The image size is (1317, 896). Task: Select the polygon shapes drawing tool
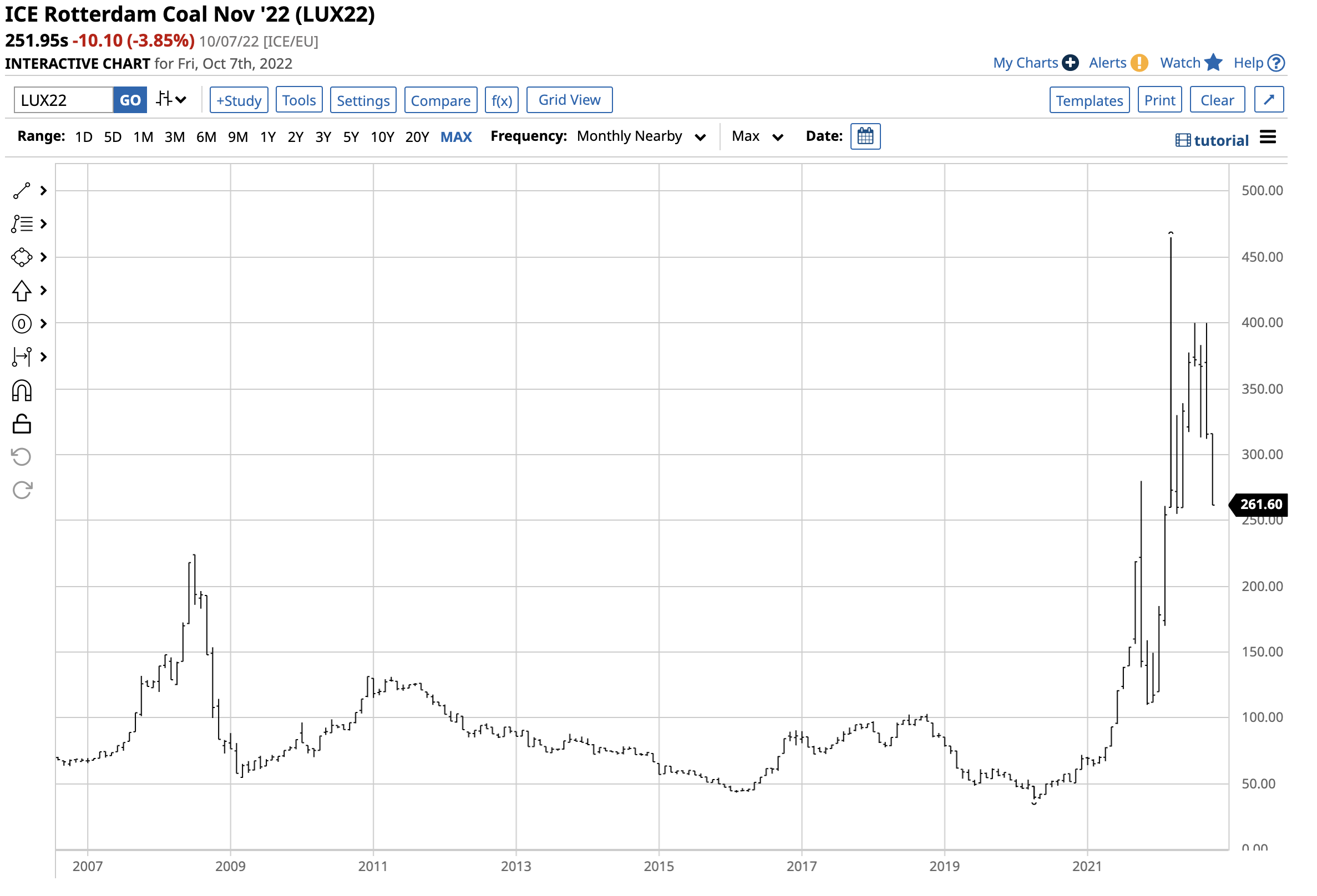click(x=22, y=258)
